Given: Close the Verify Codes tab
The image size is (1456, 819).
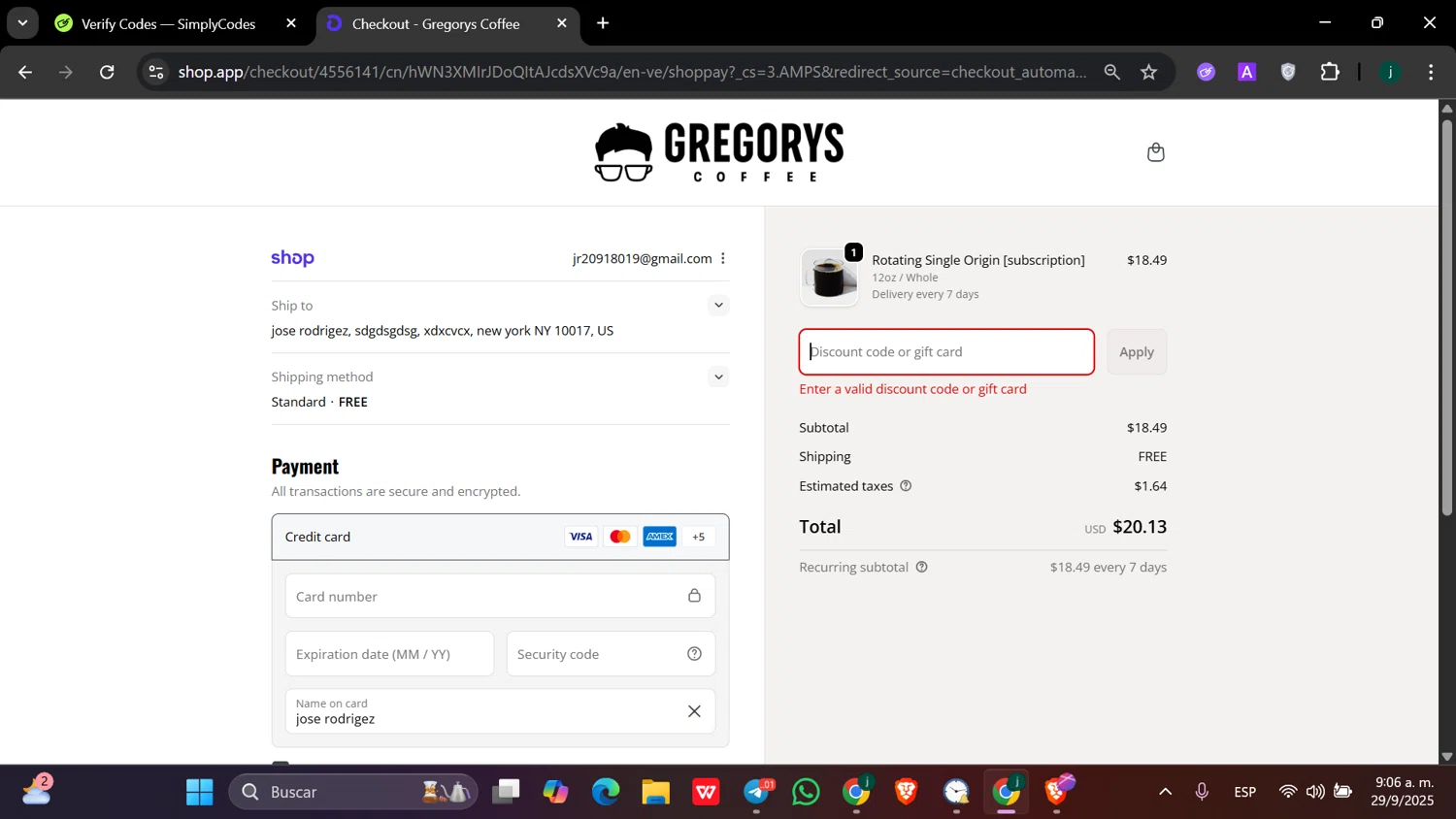Looking at the screenshot, I should point(290,23).
